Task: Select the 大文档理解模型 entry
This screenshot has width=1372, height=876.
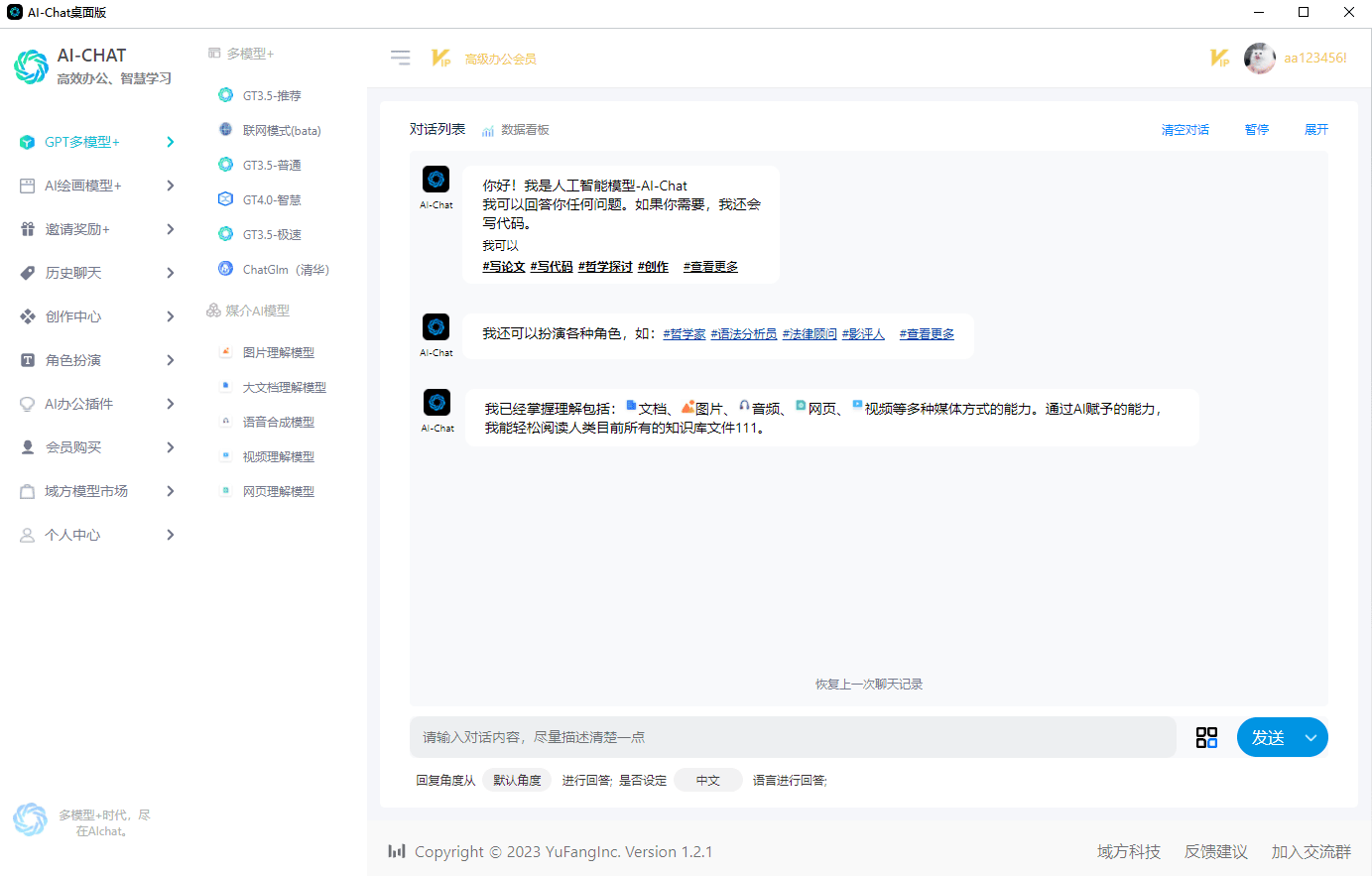Action: [284, 387]
